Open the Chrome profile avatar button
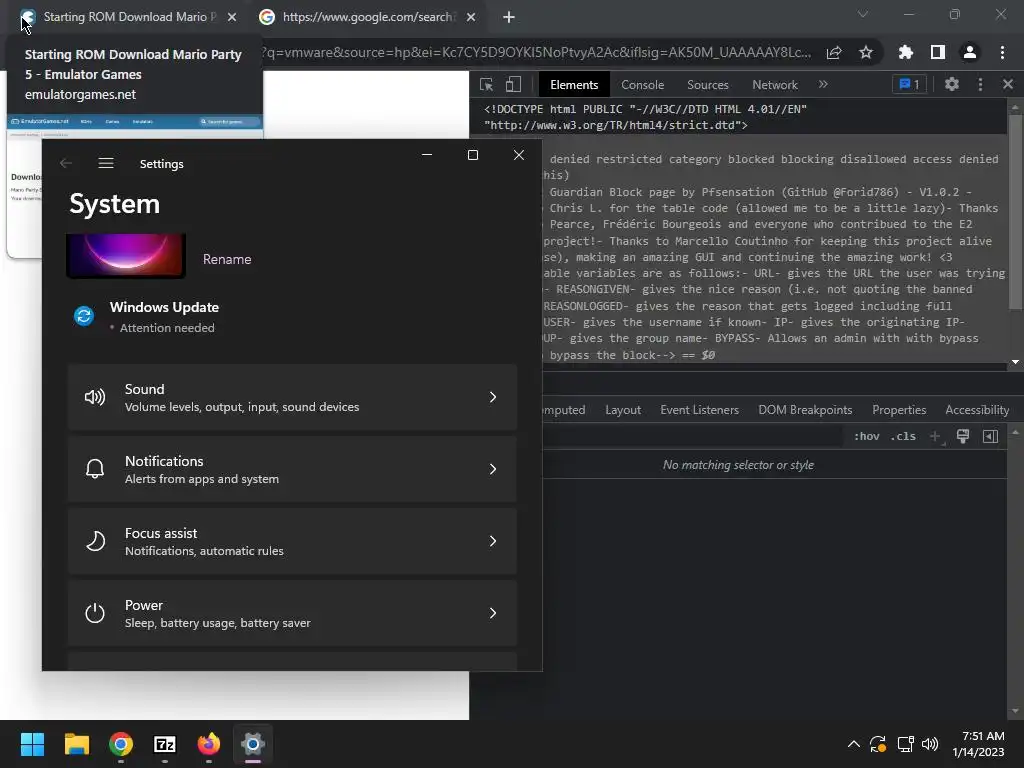Screen dimensions: 1024x768 pos(970,52)
